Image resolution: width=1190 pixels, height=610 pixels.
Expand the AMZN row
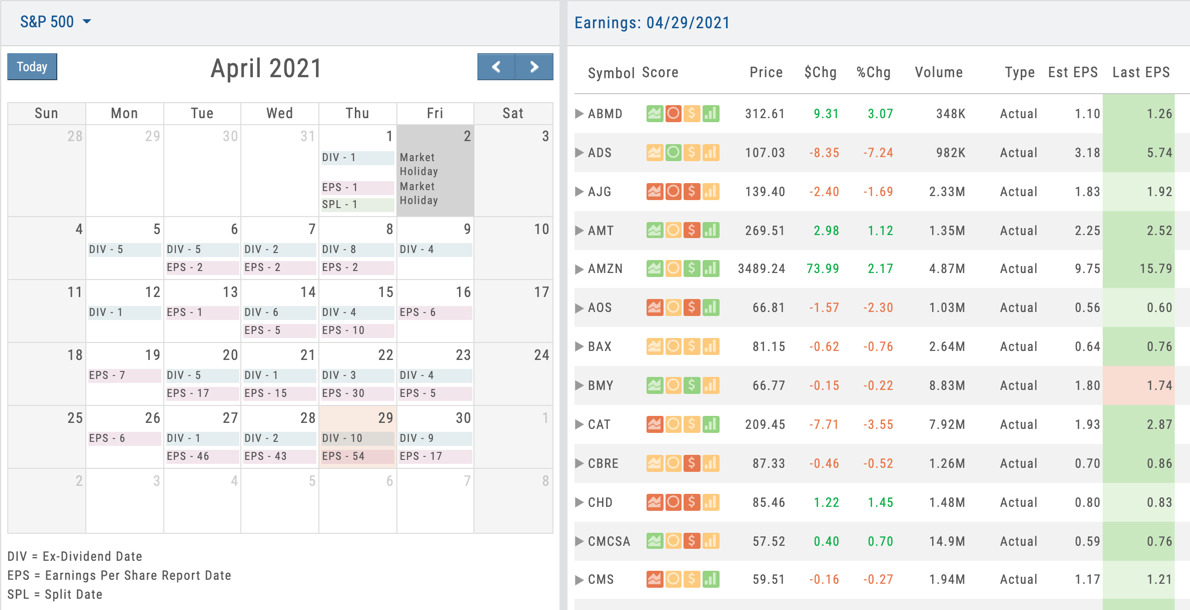click(x=579, y=269)
